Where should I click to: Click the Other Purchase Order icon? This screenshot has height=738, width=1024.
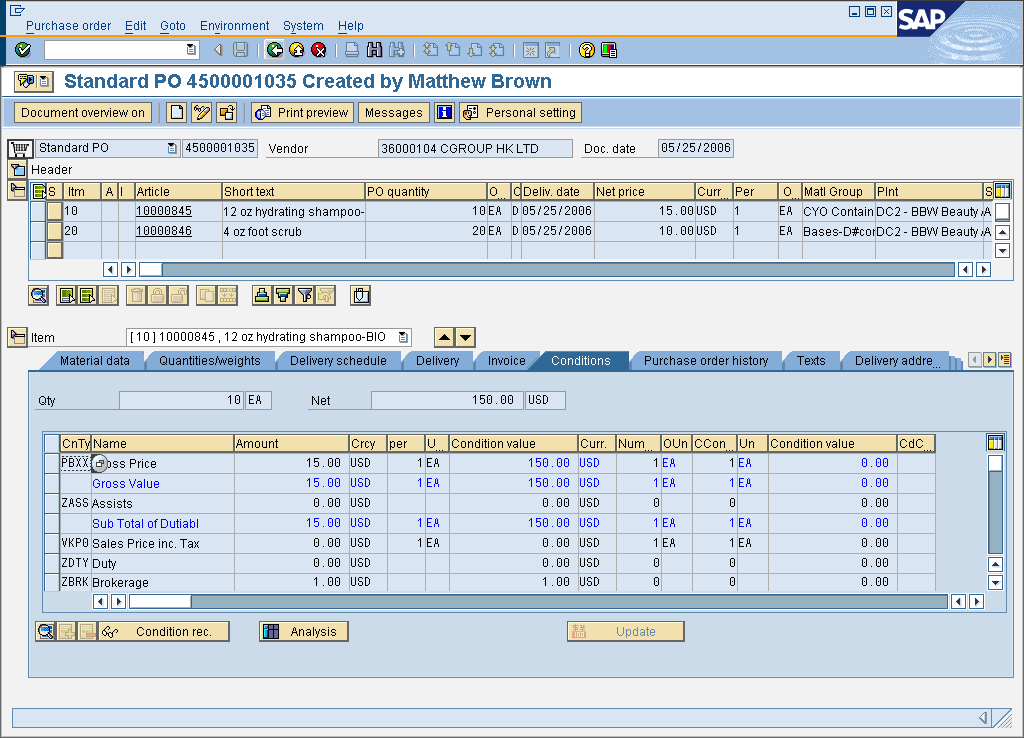coord(227,112)
